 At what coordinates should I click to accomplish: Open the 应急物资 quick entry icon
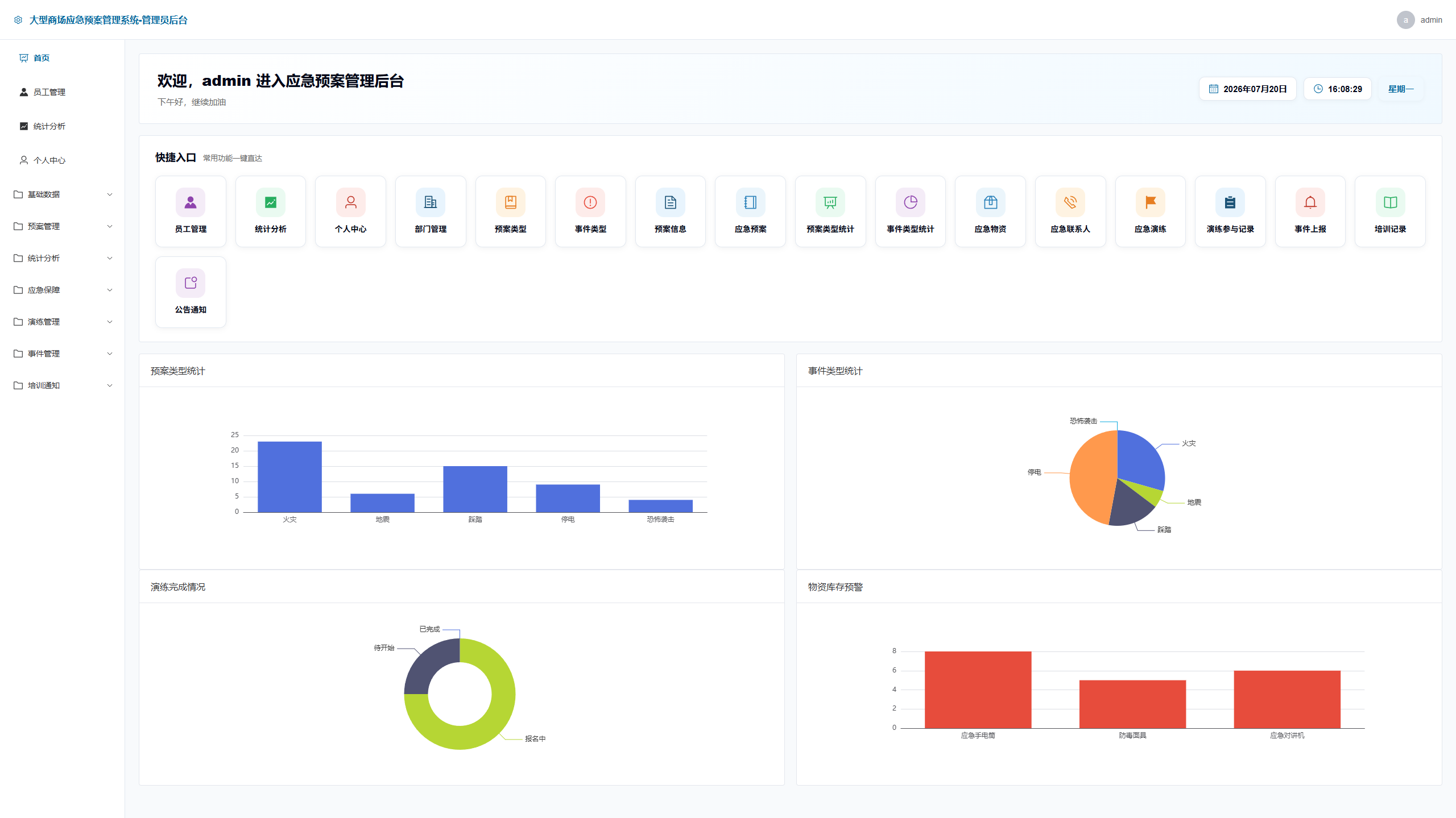990,202
